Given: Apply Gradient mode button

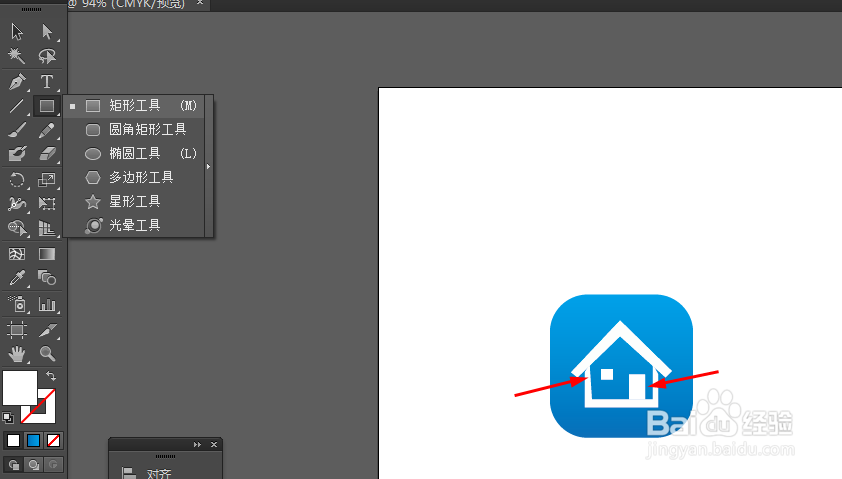Looking at the screenshot, I should pyautogui.click(x=33, y=441).
